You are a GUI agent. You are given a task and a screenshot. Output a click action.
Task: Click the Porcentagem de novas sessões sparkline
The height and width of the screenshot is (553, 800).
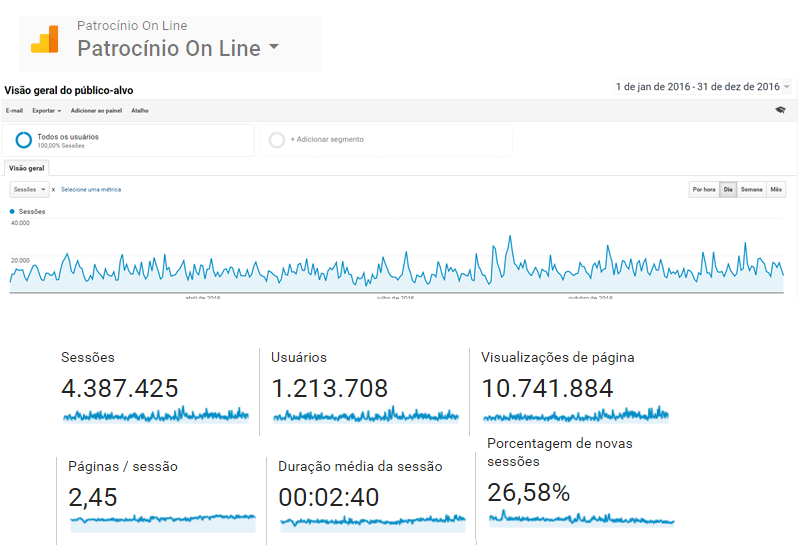click(x=582, y=518)
